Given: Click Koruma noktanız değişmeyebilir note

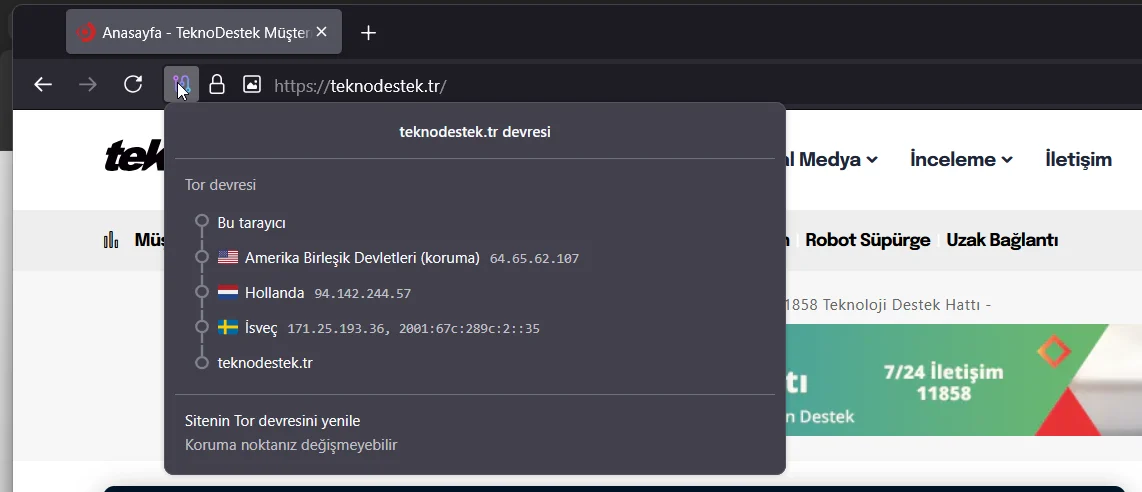Looking at the screenshot, I should pyautogui.click(x=291, y=445).
